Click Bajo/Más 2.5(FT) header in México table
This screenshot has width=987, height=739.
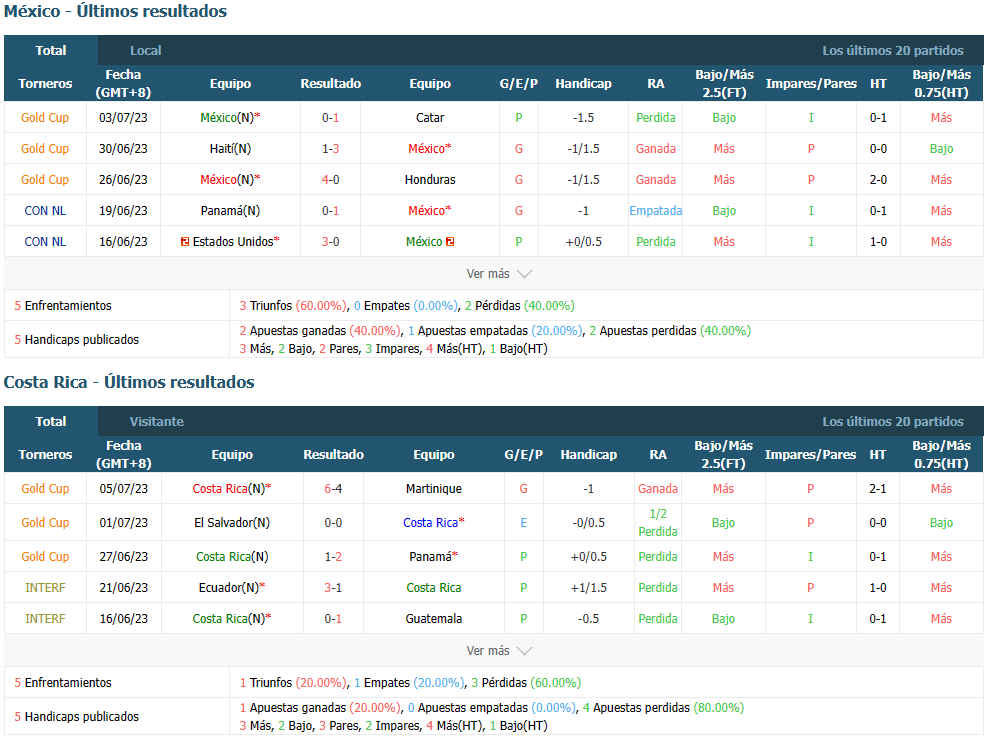pyautogui.click(x=724, y=83)
